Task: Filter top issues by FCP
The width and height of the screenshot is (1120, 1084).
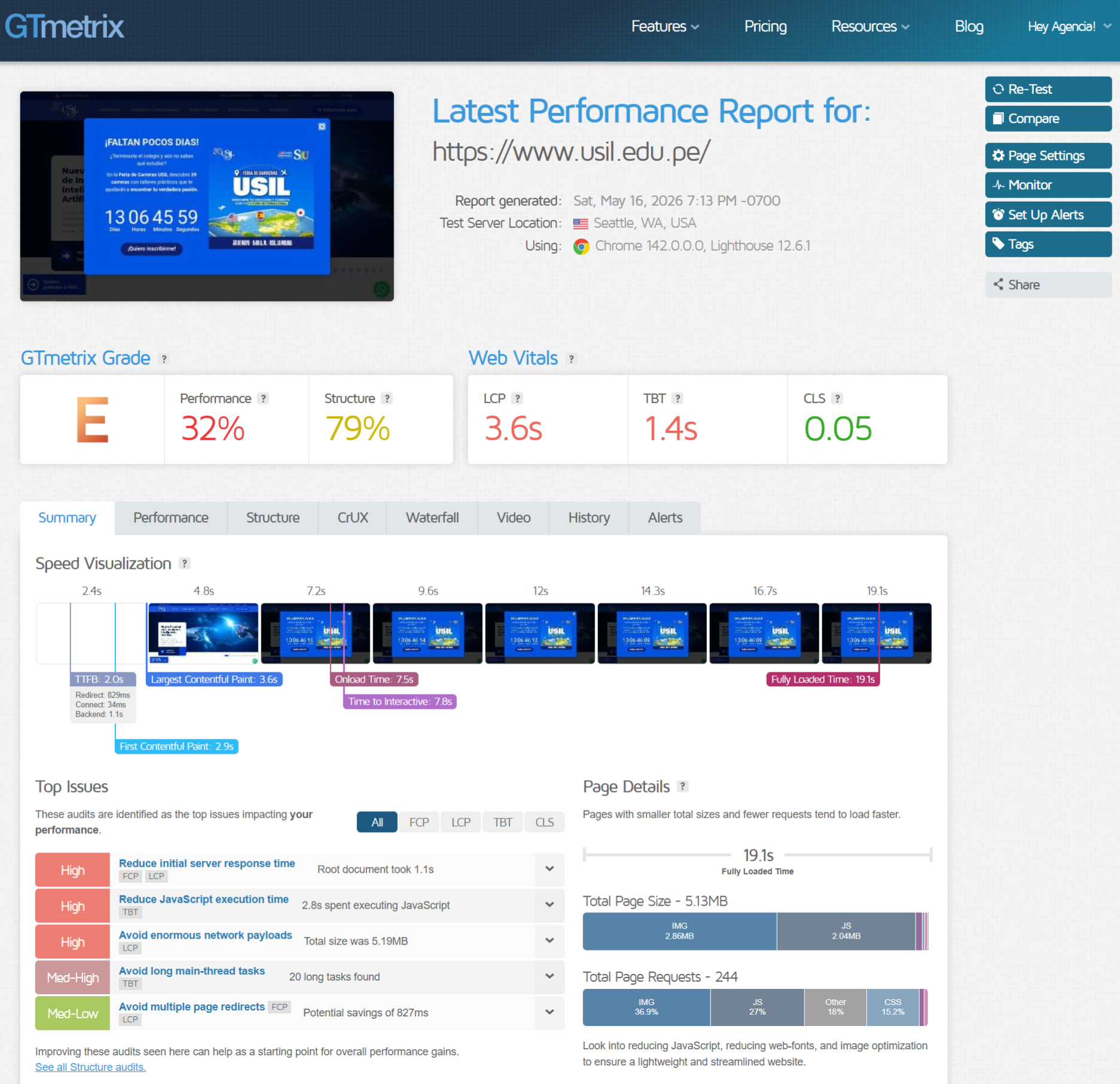Action: (x=419, y=823)
